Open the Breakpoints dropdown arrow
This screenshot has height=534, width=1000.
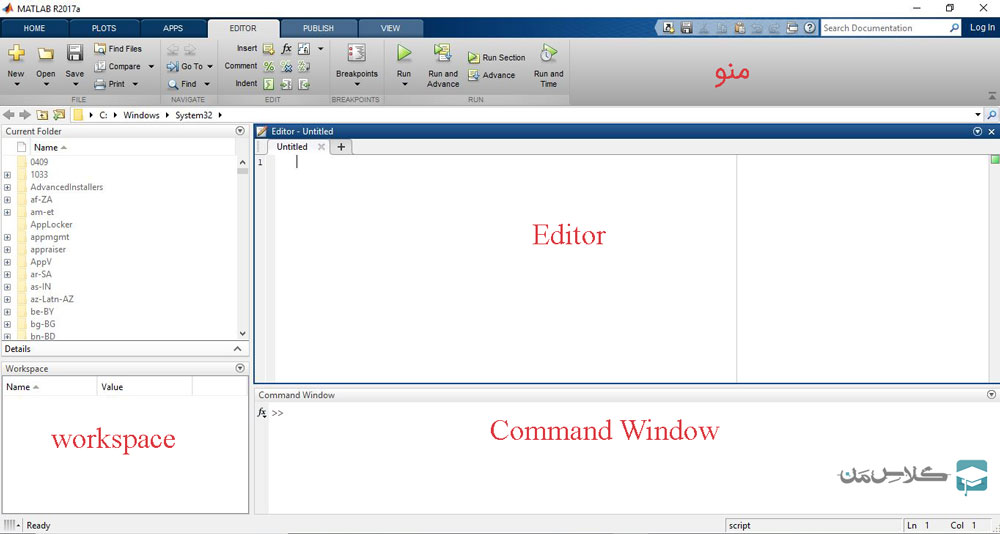tap(357, 84)
